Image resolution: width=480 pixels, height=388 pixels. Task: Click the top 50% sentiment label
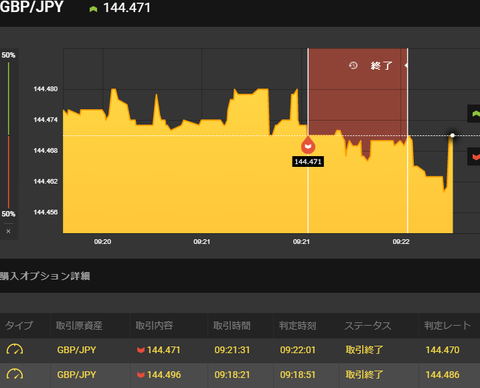(x=8, y=55)
